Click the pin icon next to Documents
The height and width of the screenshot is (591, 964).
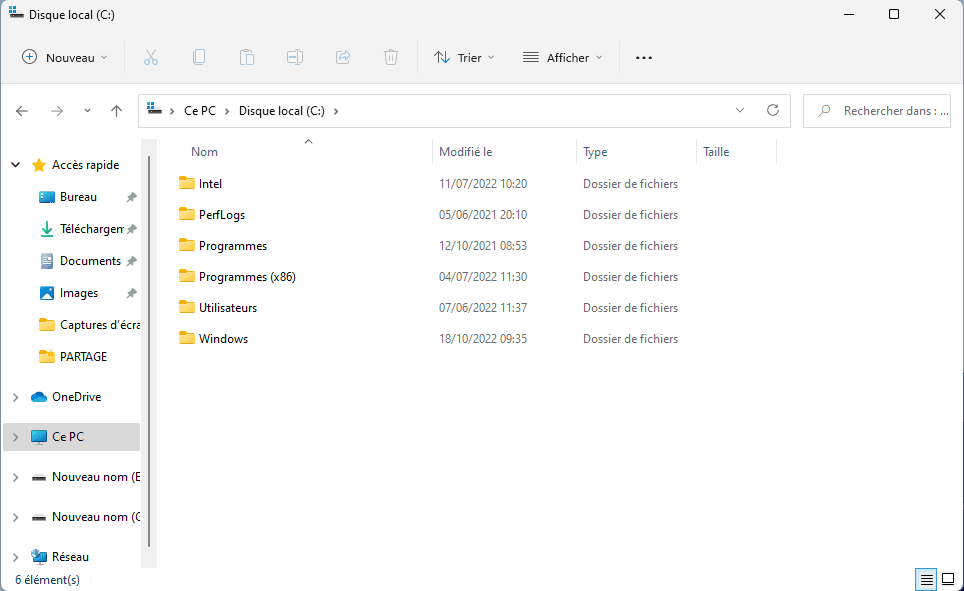131,261
